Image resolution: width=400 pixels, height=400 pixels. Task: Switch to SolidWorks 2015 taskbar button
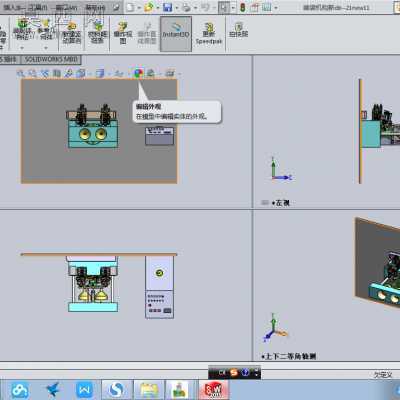[x=213, y=390]
